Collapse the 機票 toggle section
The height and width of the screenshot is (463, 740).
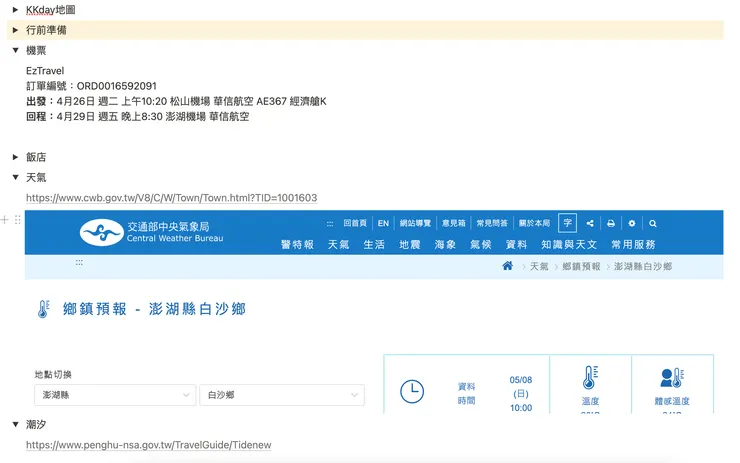pyautogui.click(x=15, y=51)
